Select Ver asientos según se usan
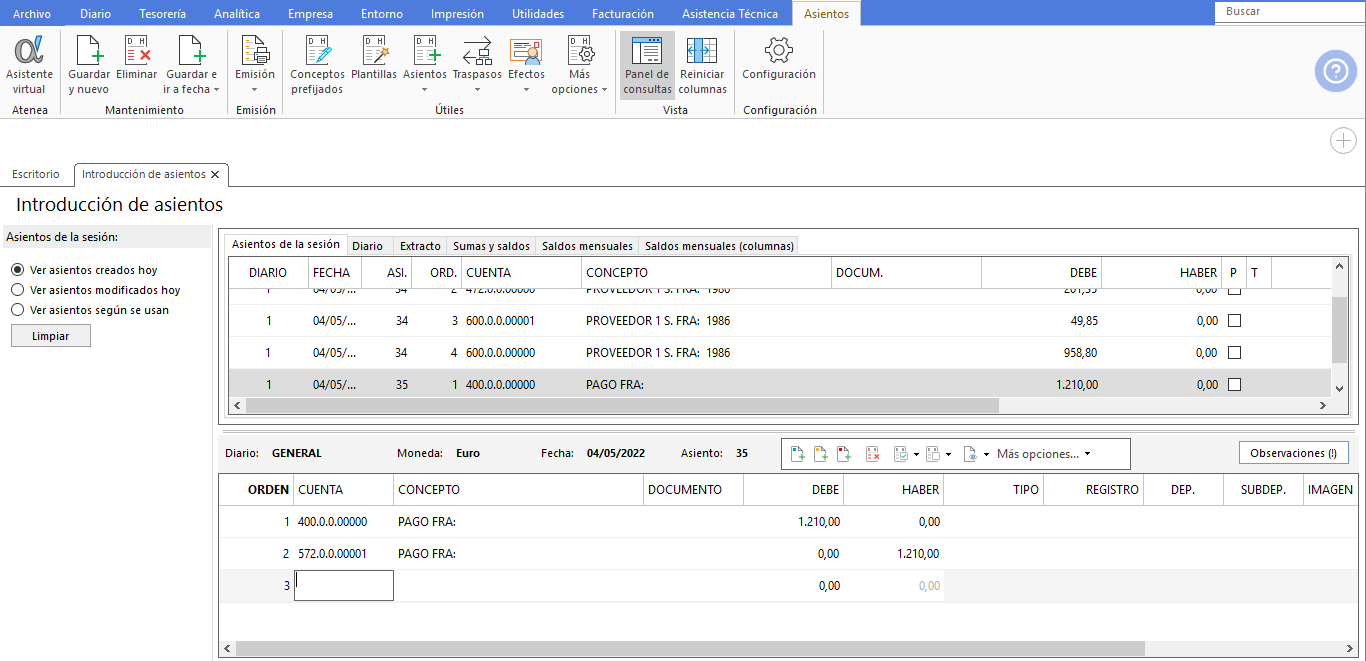The width and height of the screenshot is (1366, 661). coord(17,310)
